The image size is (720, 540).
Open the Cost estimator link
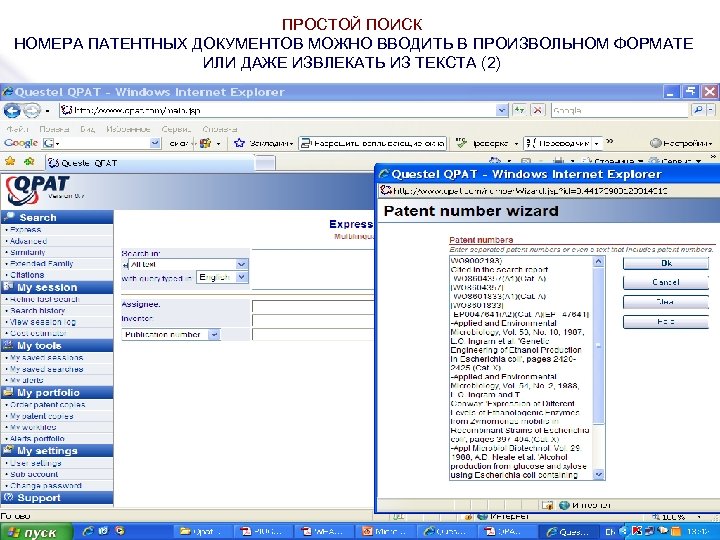39,333
